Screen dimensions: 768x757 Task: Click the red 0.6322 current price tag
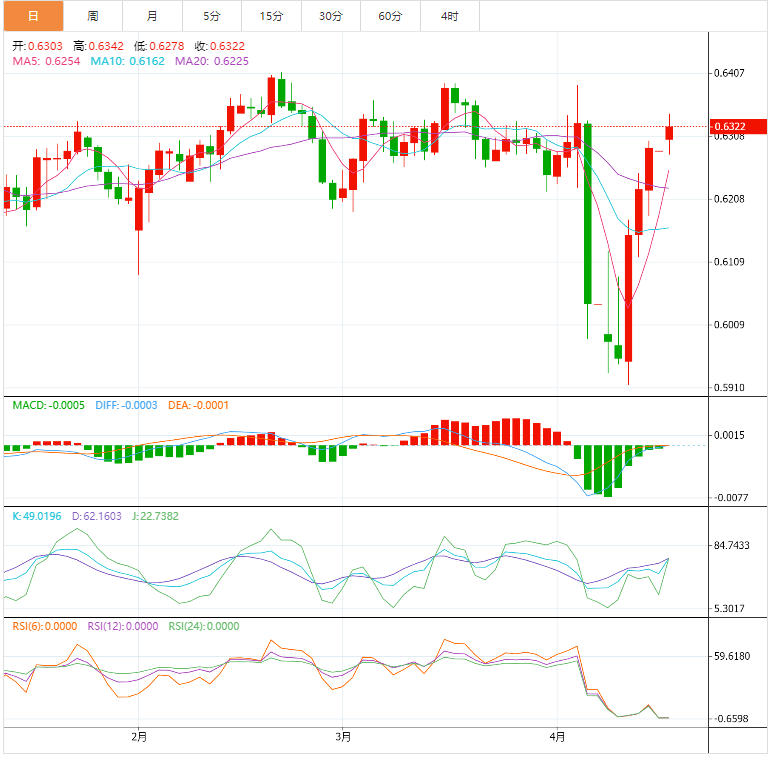point(731,127)
